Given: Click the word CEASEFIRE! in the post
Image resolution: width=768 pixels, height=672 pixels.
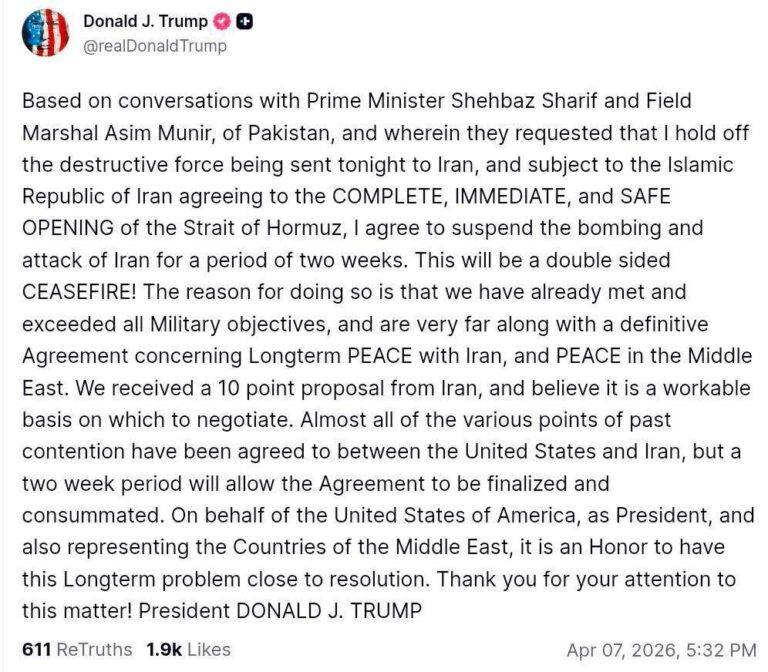Looking at the screenshot, I should [x=79, y=292].
